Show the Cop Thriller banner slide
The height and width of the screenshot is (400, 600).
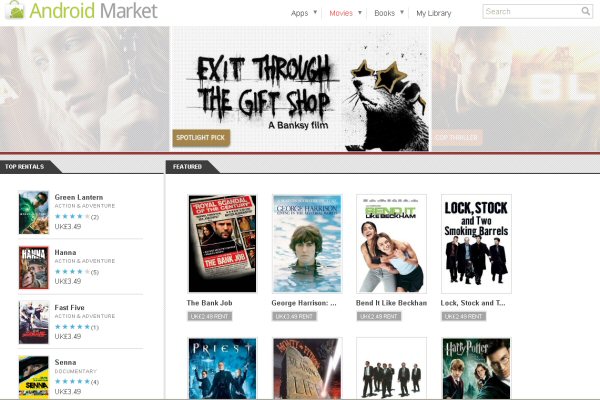coord(515,89)
